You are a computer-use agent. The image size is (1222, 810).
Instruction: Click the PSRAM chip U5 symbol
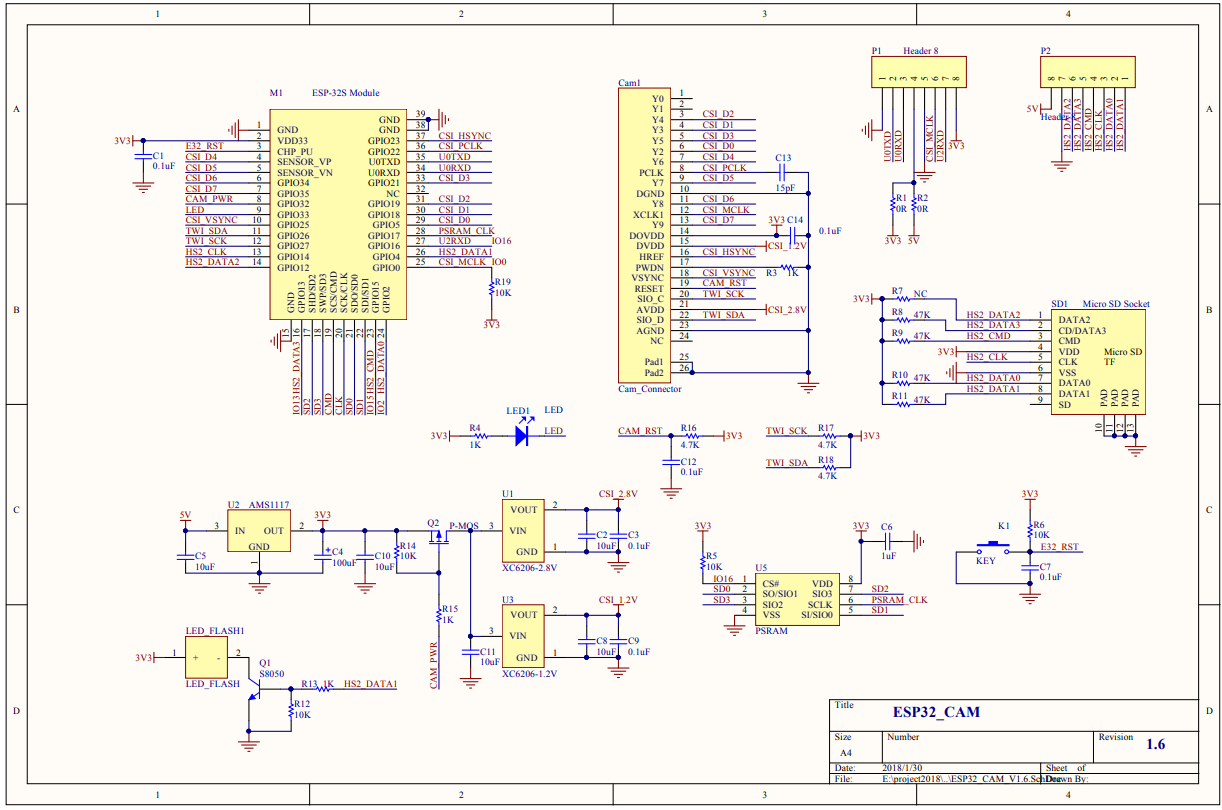(795, 600)
